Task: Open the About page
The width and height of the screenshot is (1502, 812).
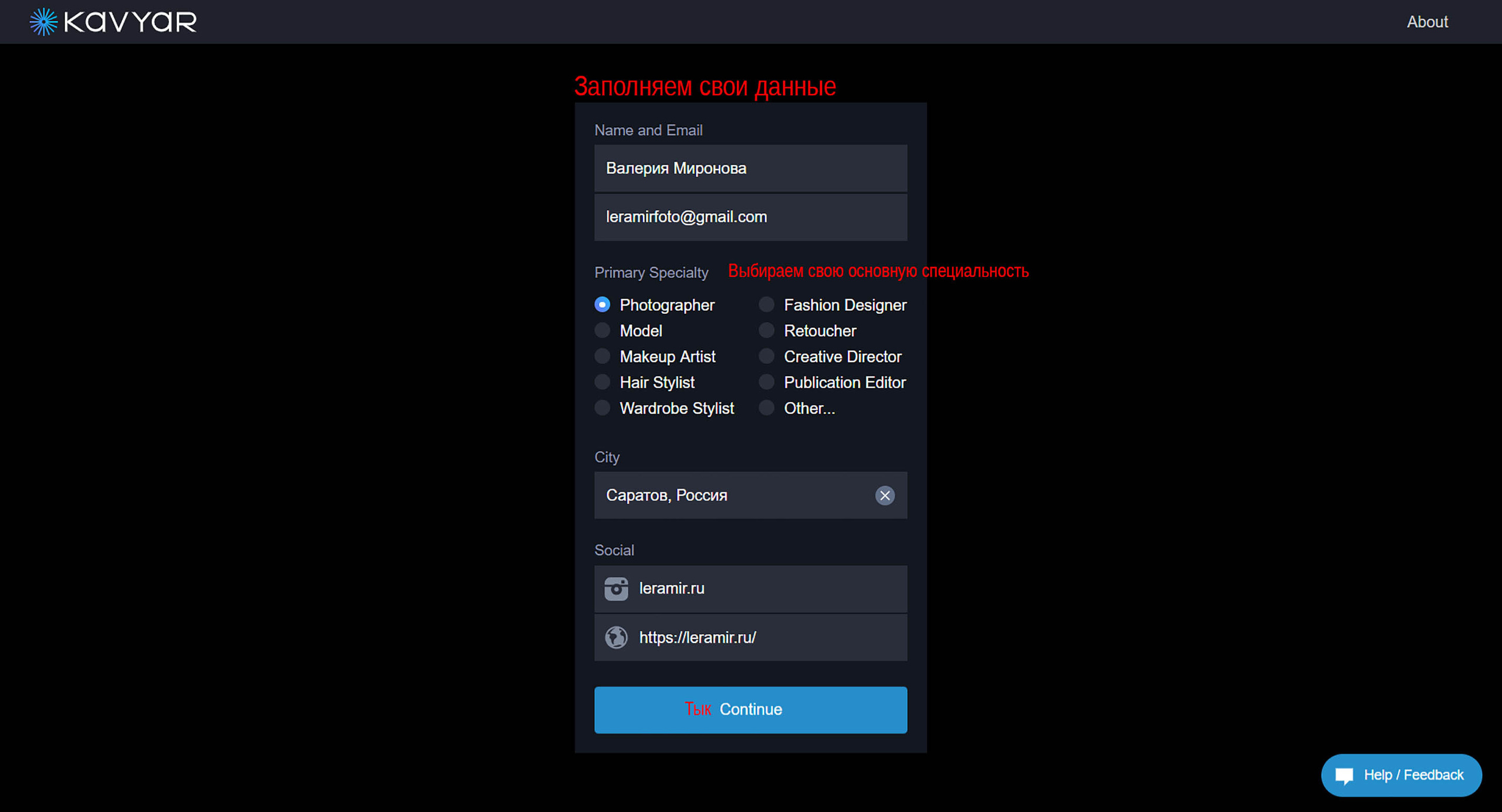Action: tap(1427, 22)
